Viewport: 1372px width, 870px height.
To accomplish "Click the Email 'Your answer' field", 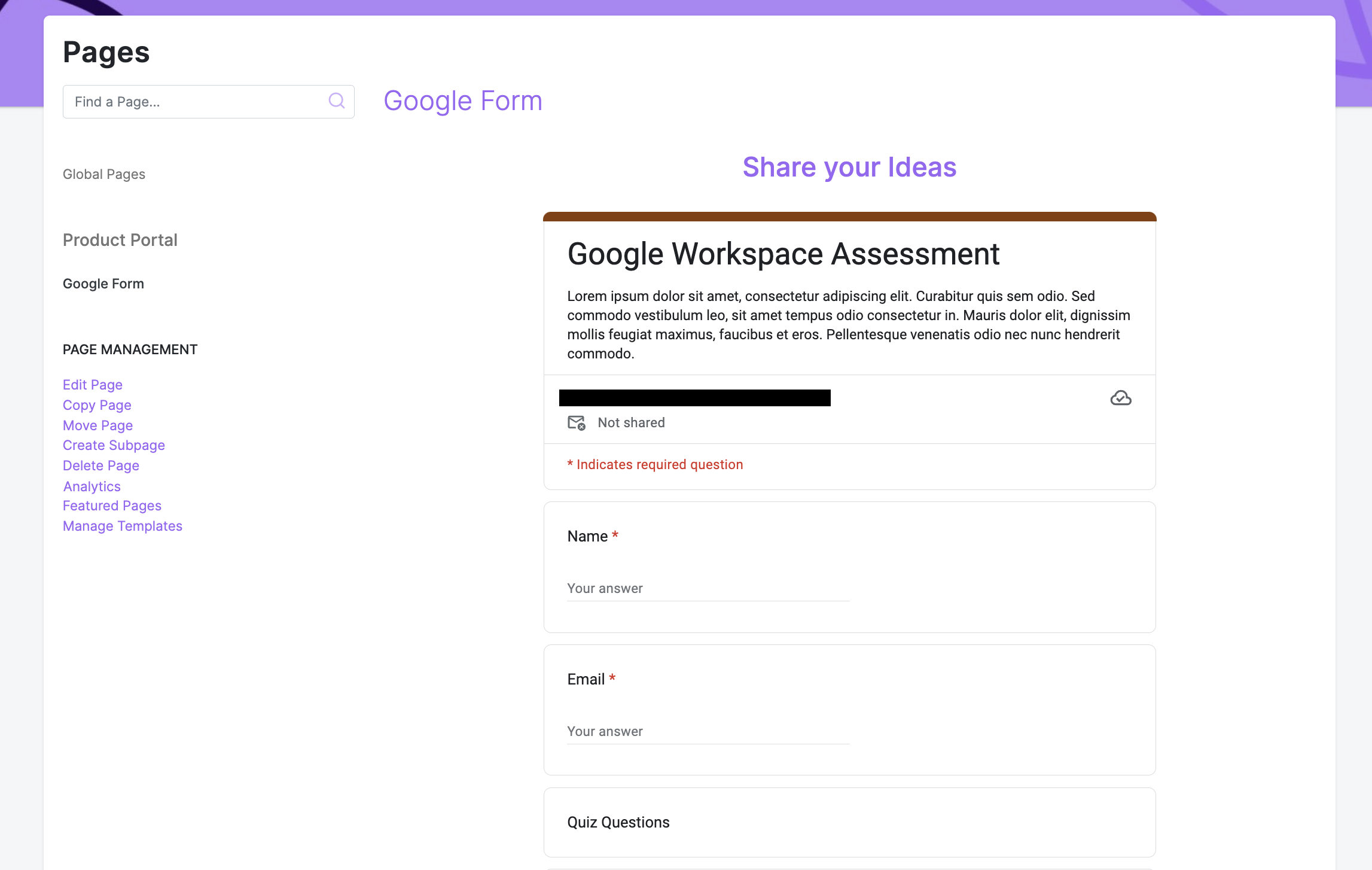I will pyautogui.click(x=707, y=731).
